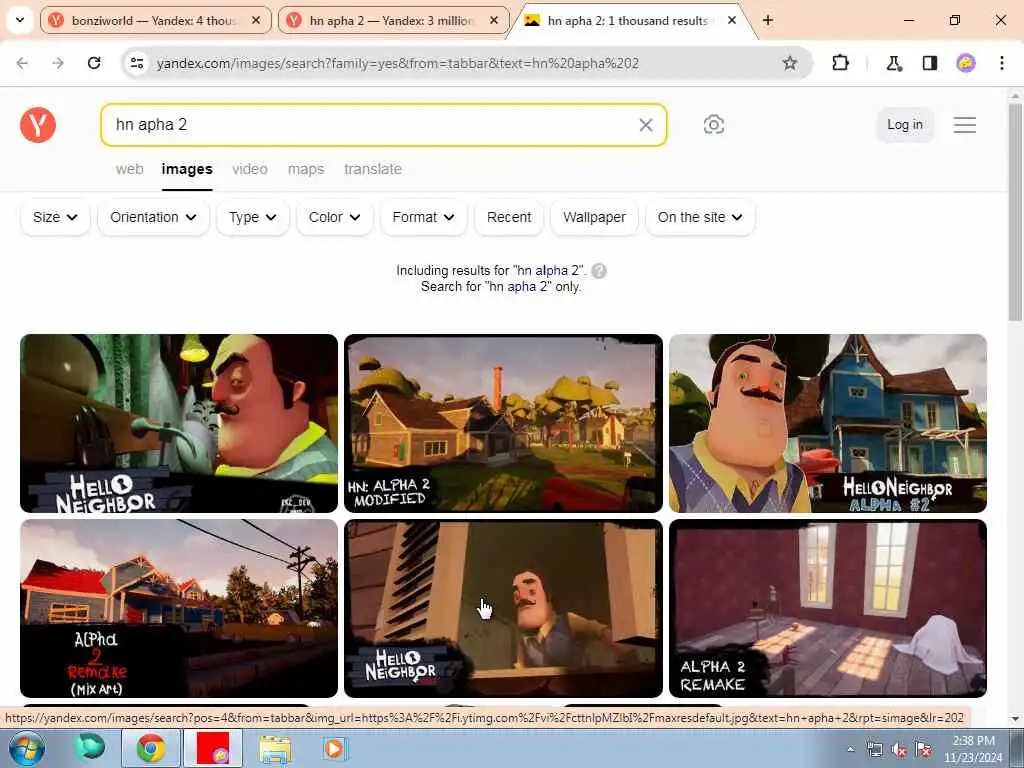
Task: Switch to hn apha 2 Yandex web tab
Action: [x=392, y=20]
